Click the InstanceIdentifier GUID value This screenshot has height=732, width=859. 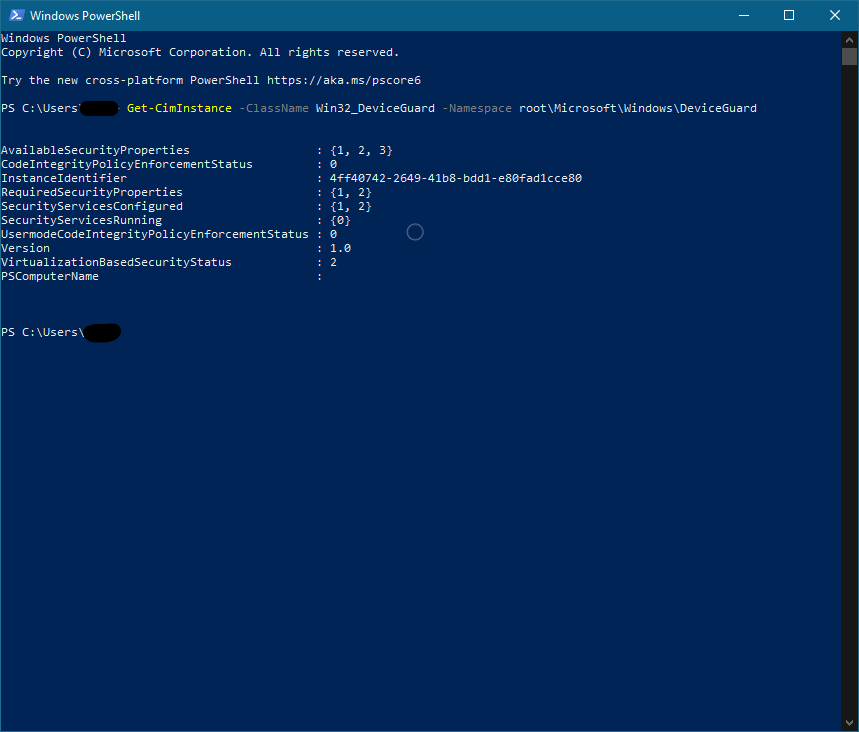click(x=455, y=178)
